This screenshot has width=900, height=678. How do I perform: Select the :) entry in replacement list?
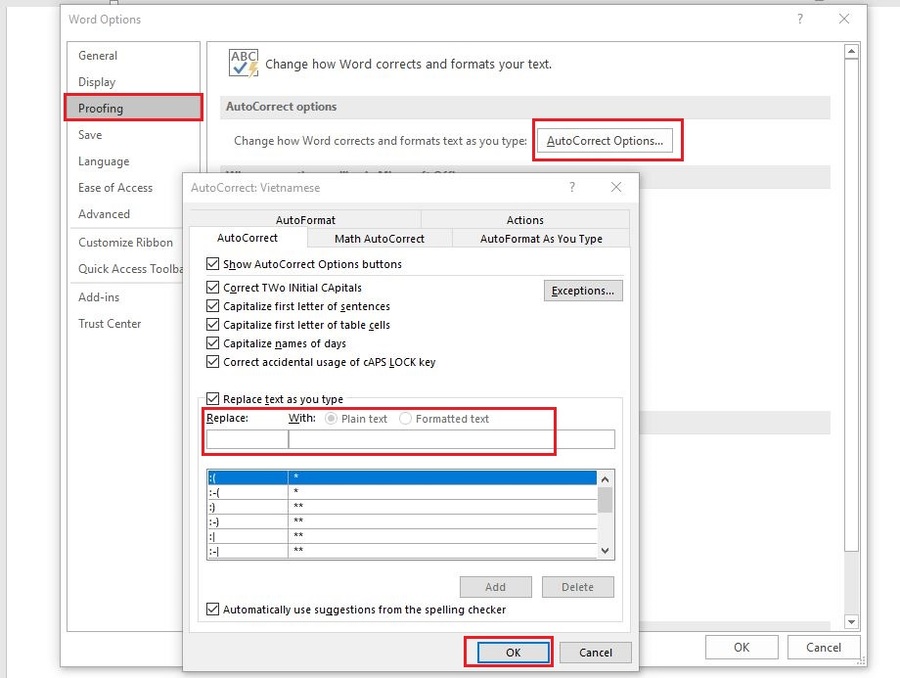[402, 507]
